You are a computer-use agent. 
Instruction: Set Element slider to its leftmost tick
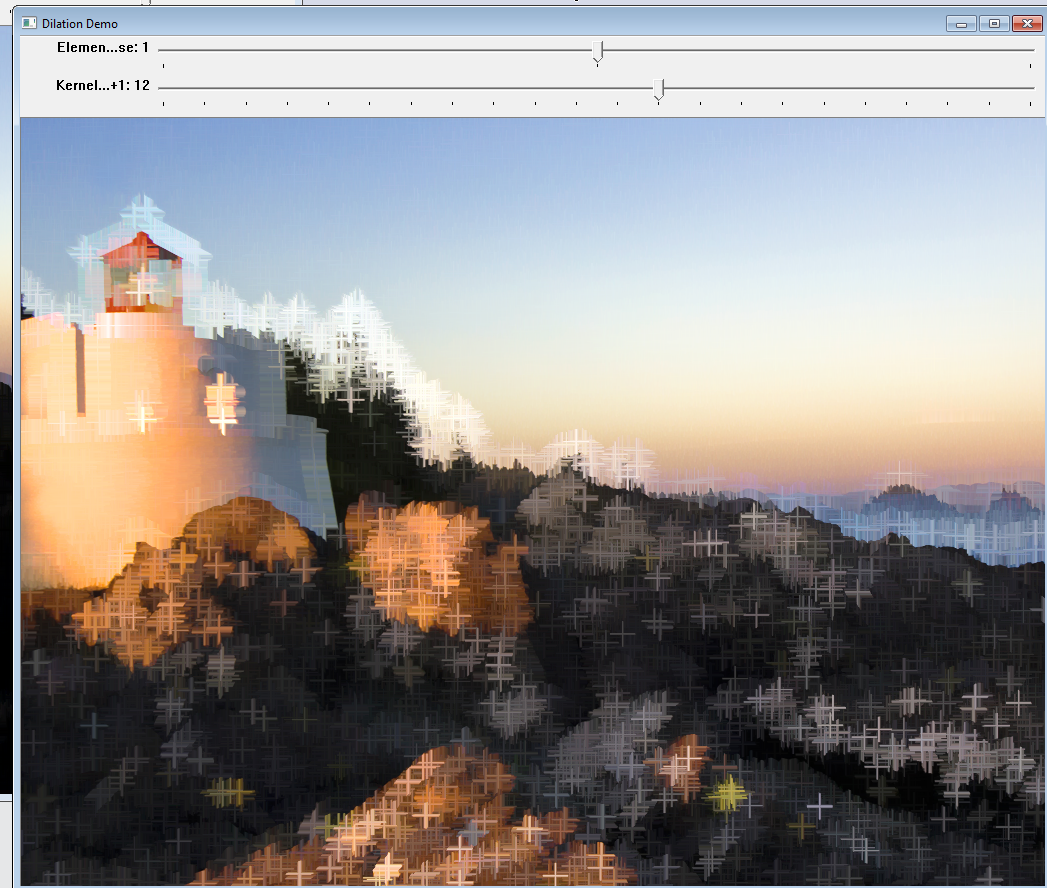(x=163, y=49)
